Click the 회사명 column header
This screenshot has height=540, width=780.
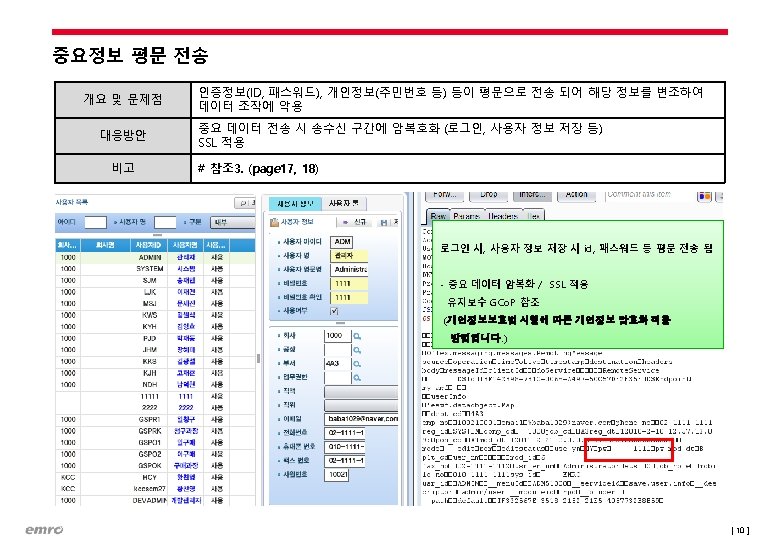pos(105,245)
